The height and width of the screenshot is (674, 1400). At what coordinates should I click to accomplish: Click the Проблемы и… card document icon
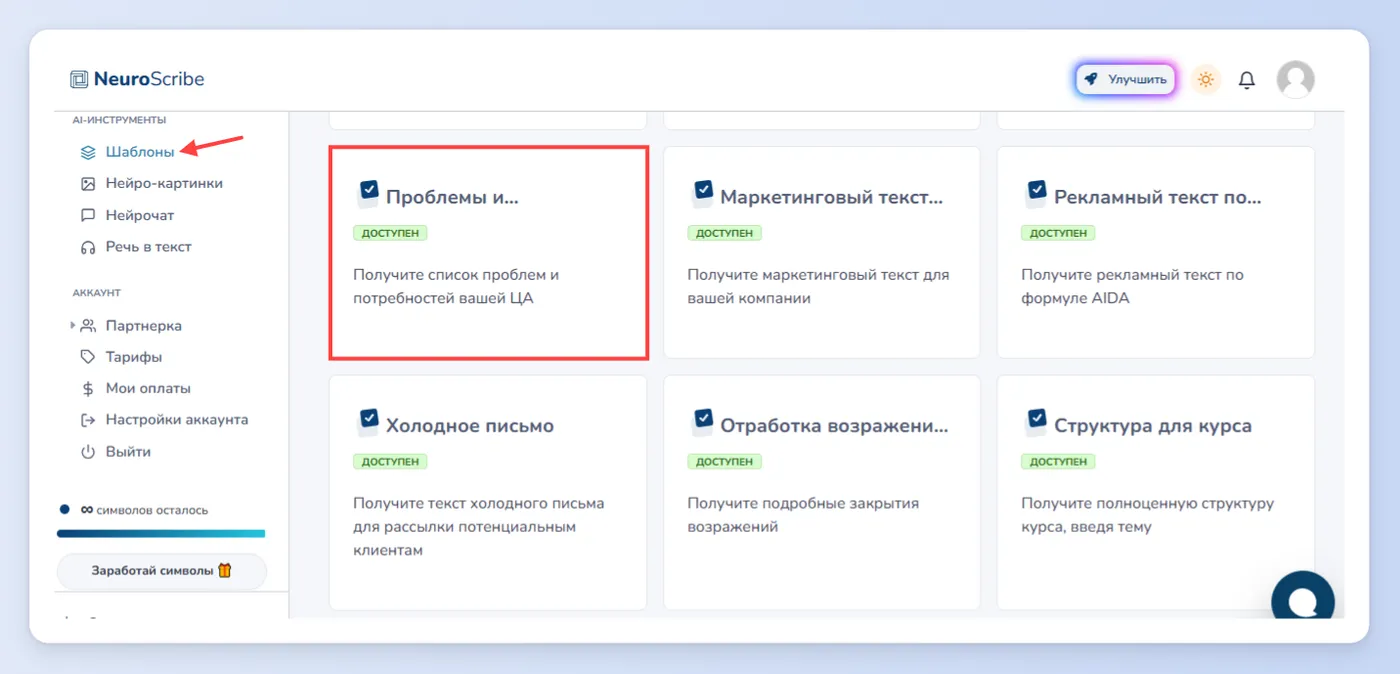(x=368, y=193)
